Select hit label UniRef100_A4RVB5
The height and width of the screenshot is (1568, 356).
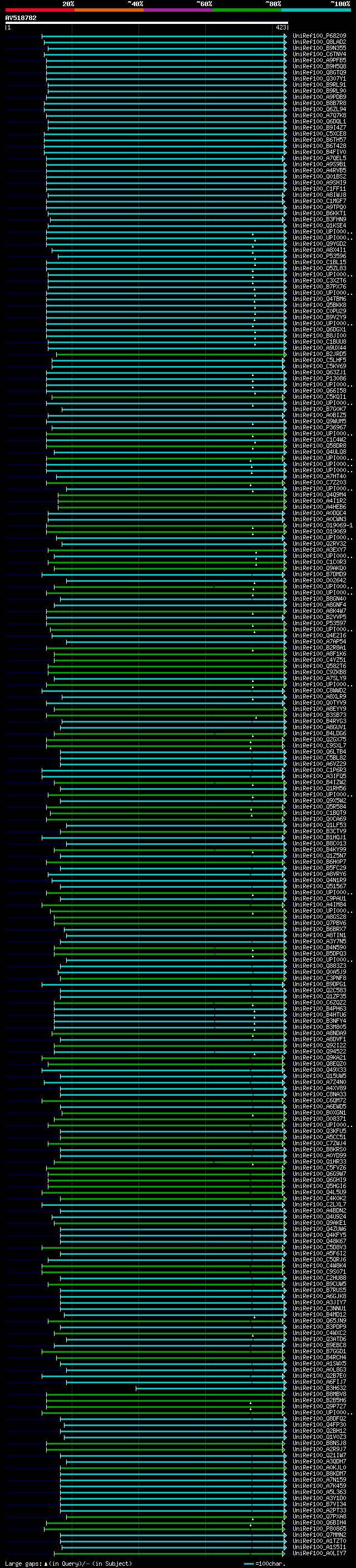(x=319, y=170)
